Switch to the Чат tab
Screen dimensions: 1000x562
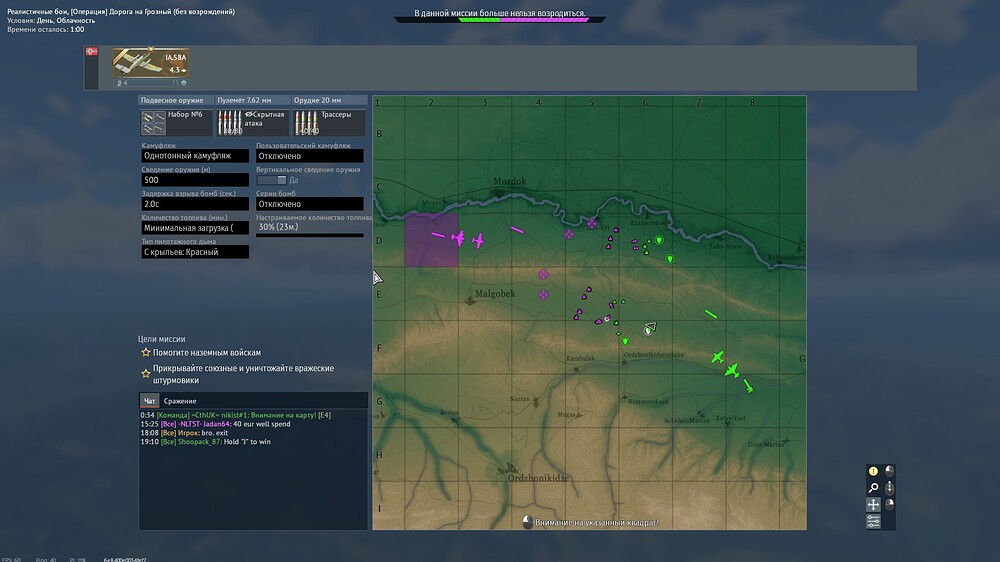[149, 401]
